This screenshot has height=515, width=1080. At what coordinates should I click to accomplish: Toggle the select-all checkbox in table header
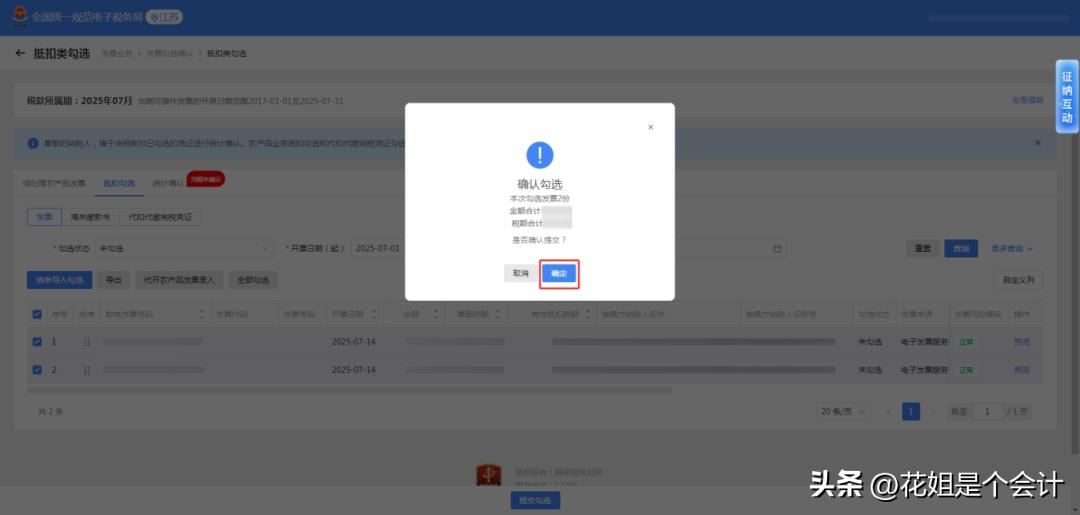(x=37, y=315)
